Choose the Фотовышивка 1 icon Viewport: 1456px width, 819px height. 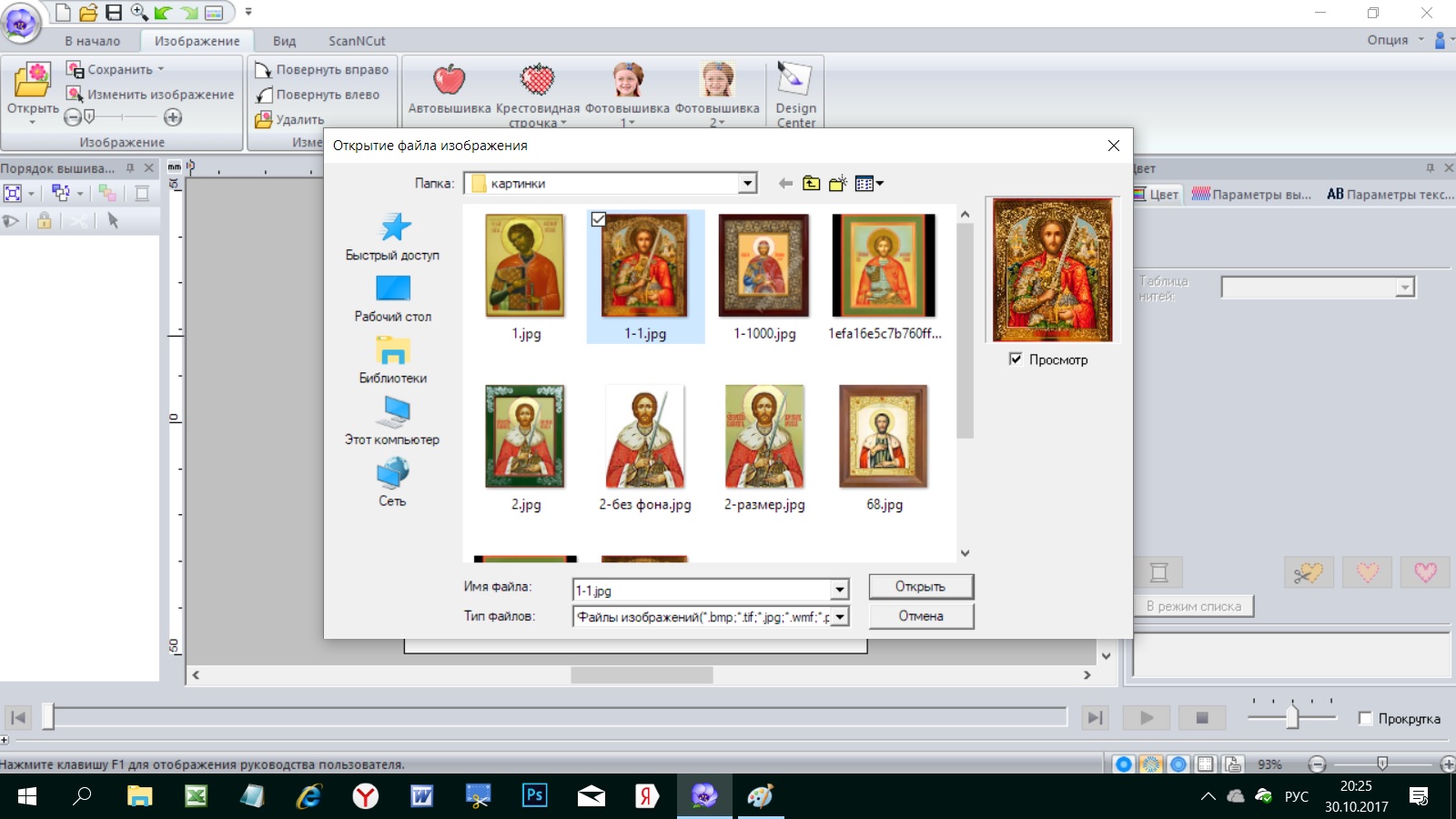(x=627, y=80)
